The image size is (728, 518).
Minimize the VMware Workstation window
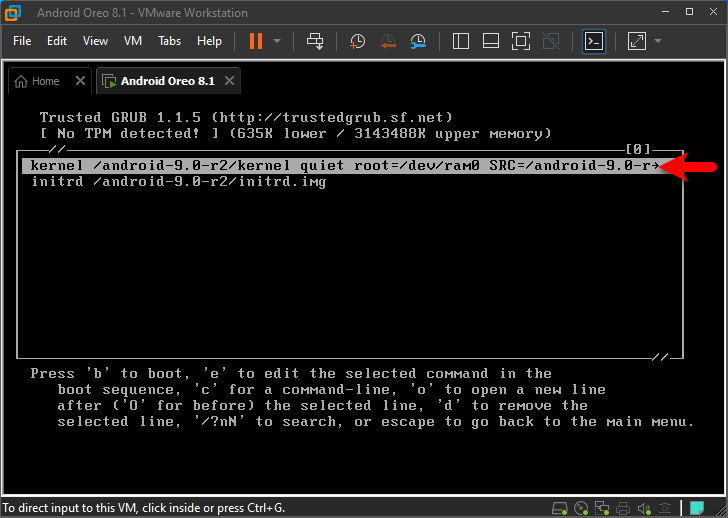pyautogui.click(x=666, y=12)
